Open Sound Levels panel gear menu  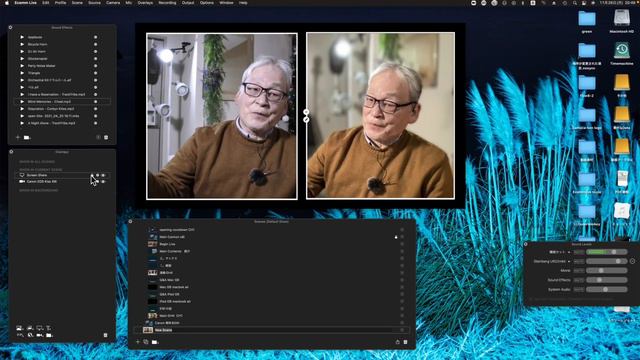[526, 244]
